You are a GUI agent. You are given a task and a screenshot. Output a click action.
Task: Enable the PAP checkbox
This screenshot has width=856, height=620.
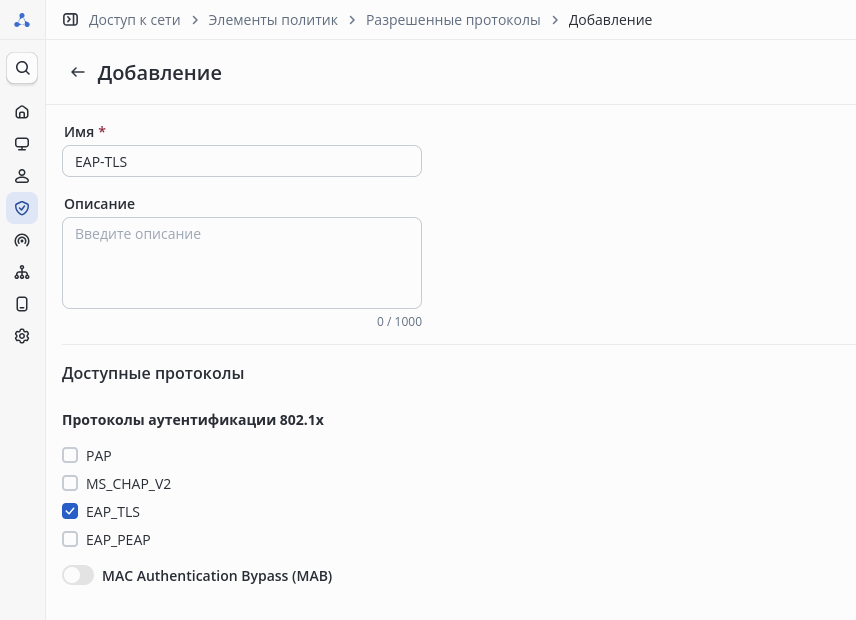[70, 456]
